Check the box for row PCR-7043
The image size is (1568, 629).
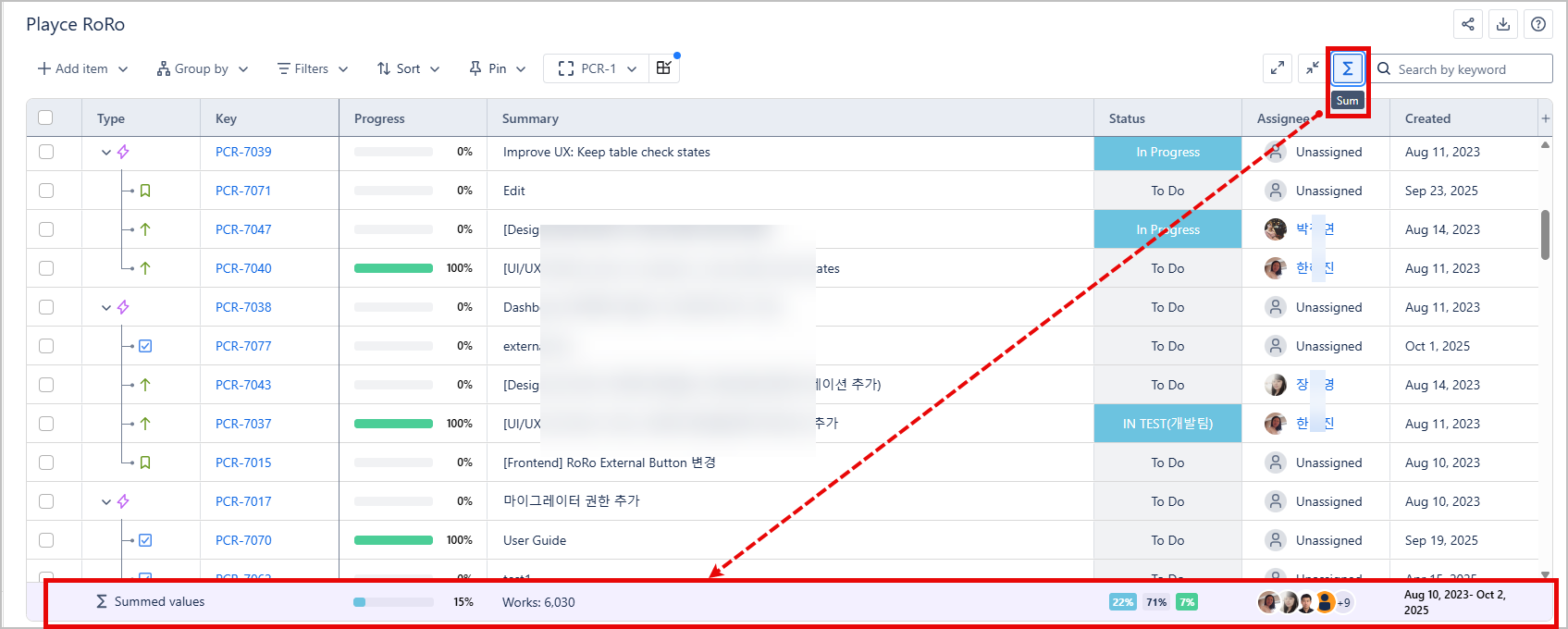pyautogui.click(x=46, y=385)
